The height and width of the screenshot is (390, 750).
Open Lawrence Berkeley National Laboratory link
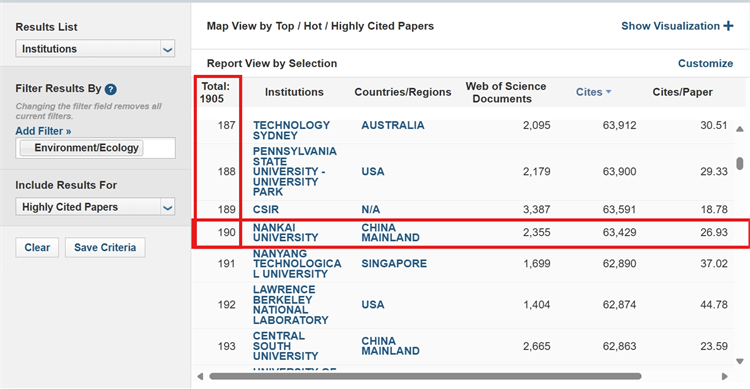coord(290,305)
